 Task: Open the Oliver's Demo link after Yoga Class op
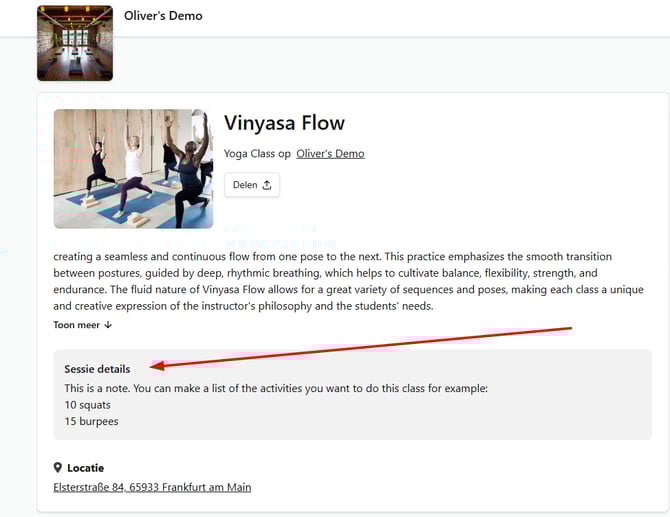[x=330, y=153]
